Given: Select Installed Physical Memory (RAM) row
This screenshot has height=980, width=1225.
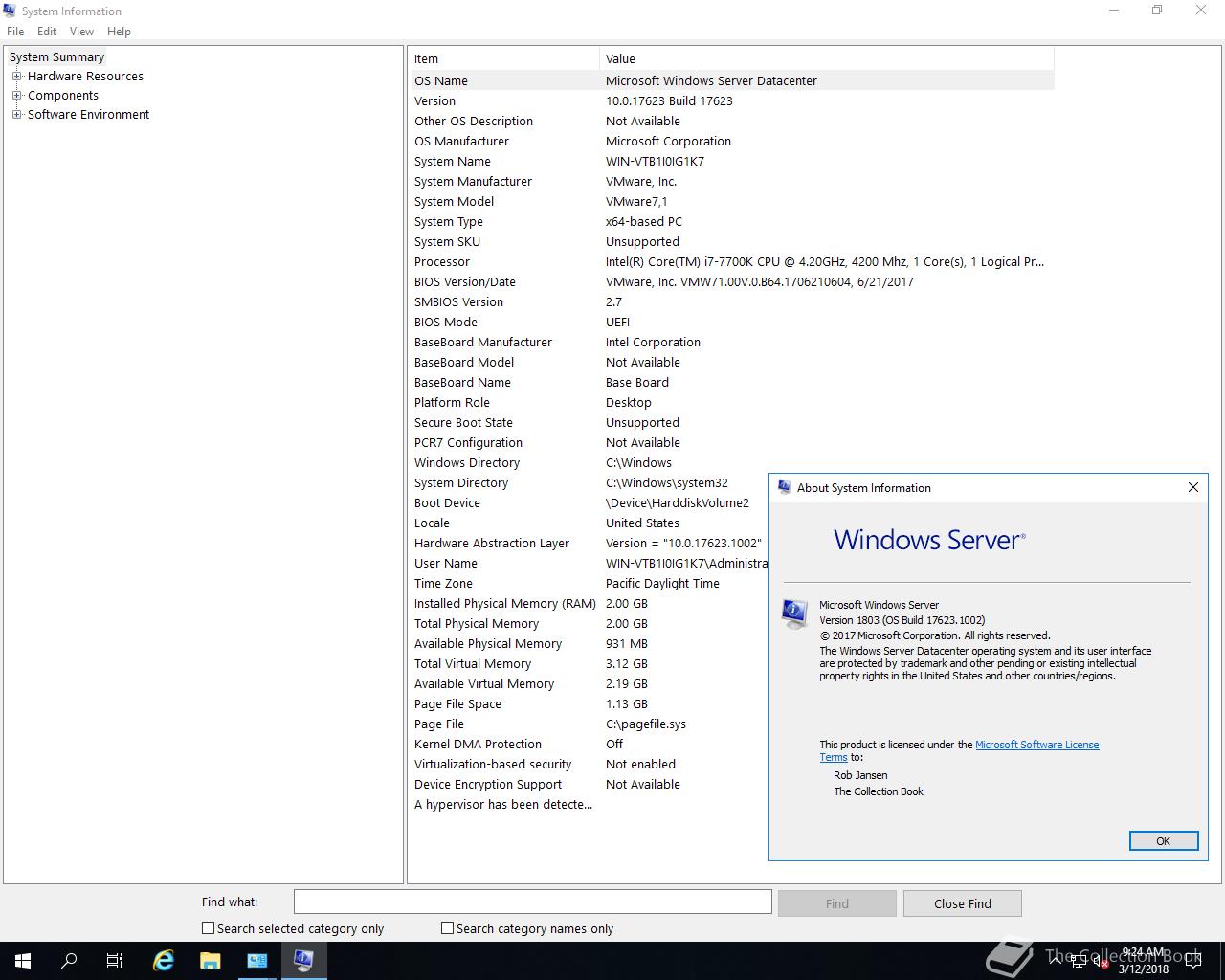Looking at the screenshot, I should pos(590,603).
